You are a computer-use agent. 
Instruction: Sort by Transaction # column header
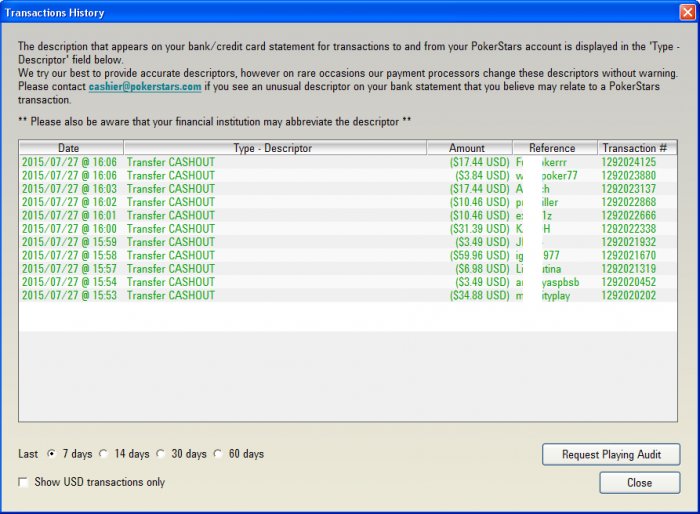click(637, 148)
